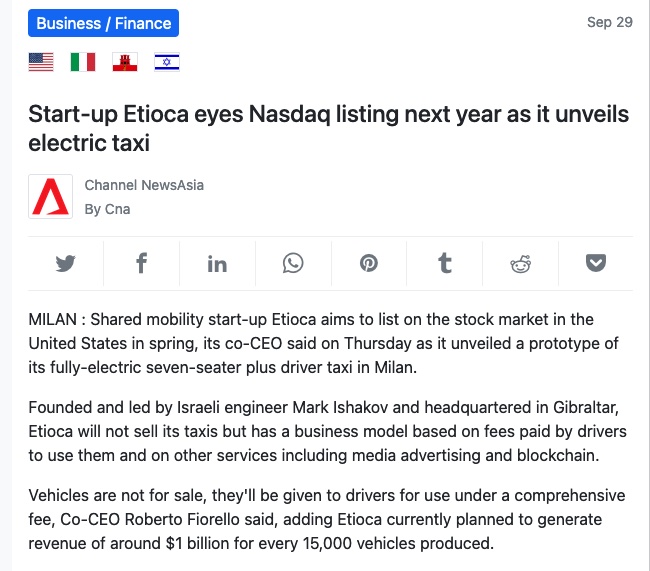Share article on Facebook
Screen dimensions: 650x571
point(141,263)
